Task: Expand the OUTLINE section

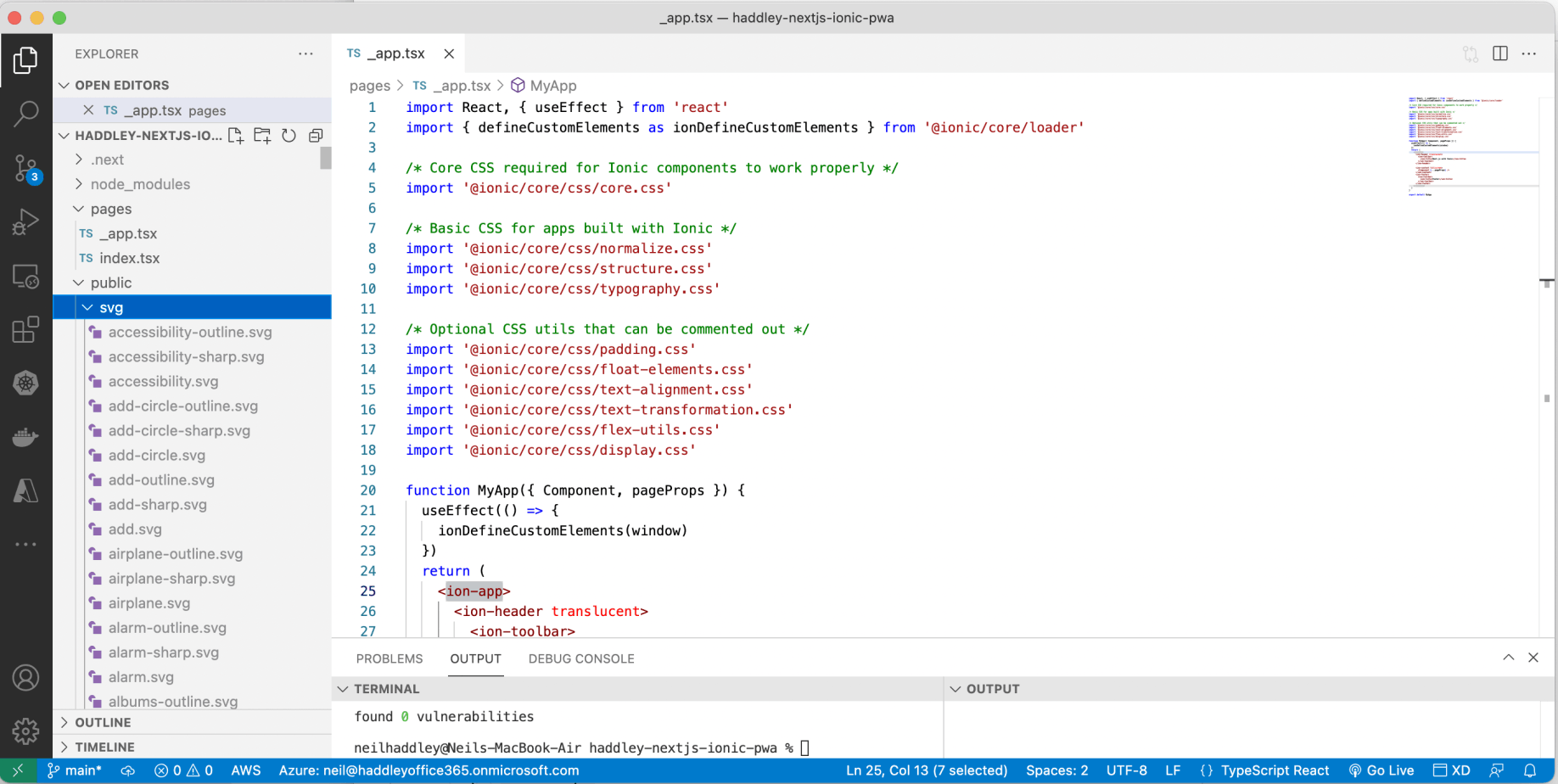Action: [x=103, y=722]
